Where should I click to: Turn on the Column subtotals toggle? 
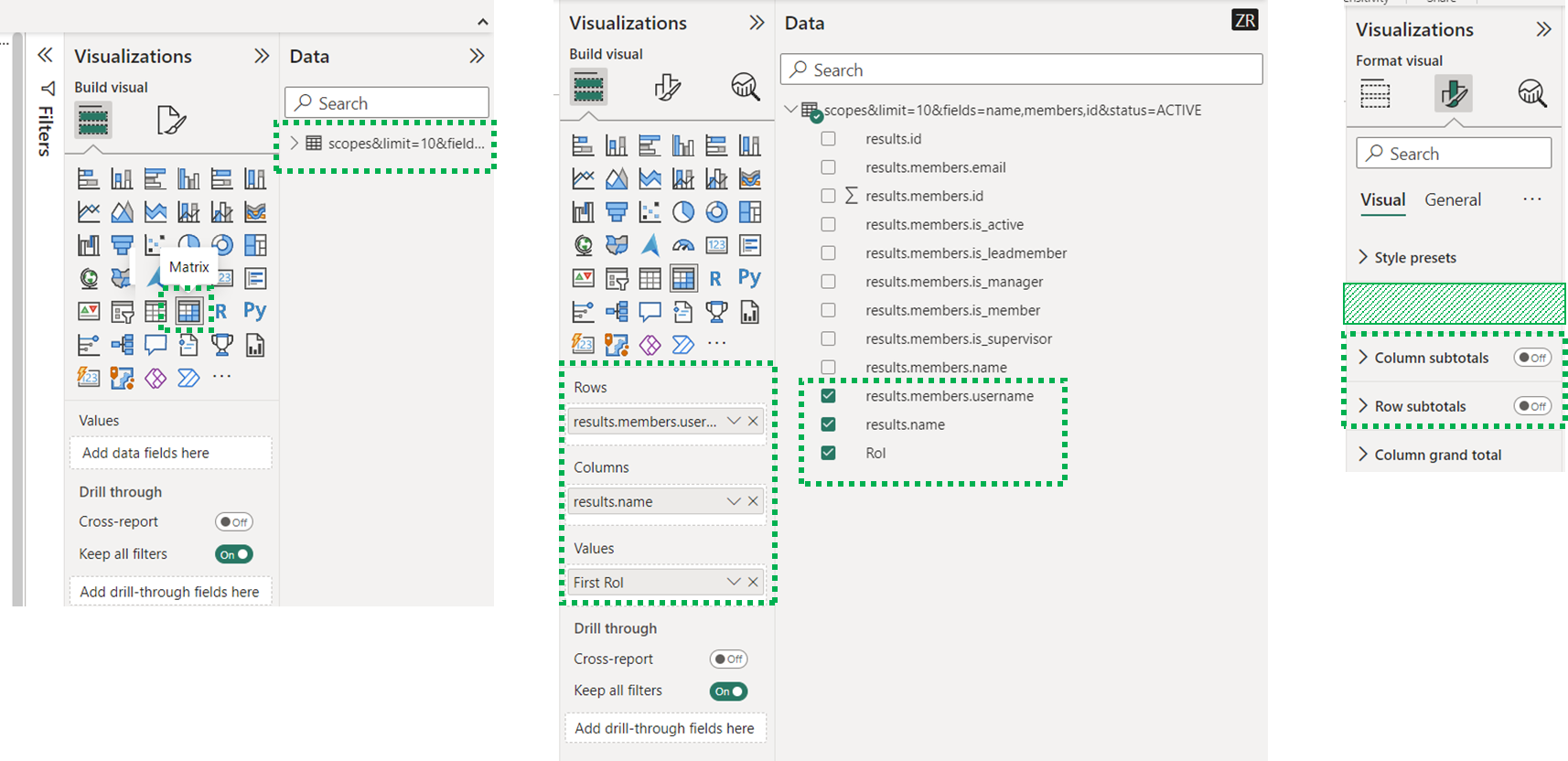(1532, 358)
